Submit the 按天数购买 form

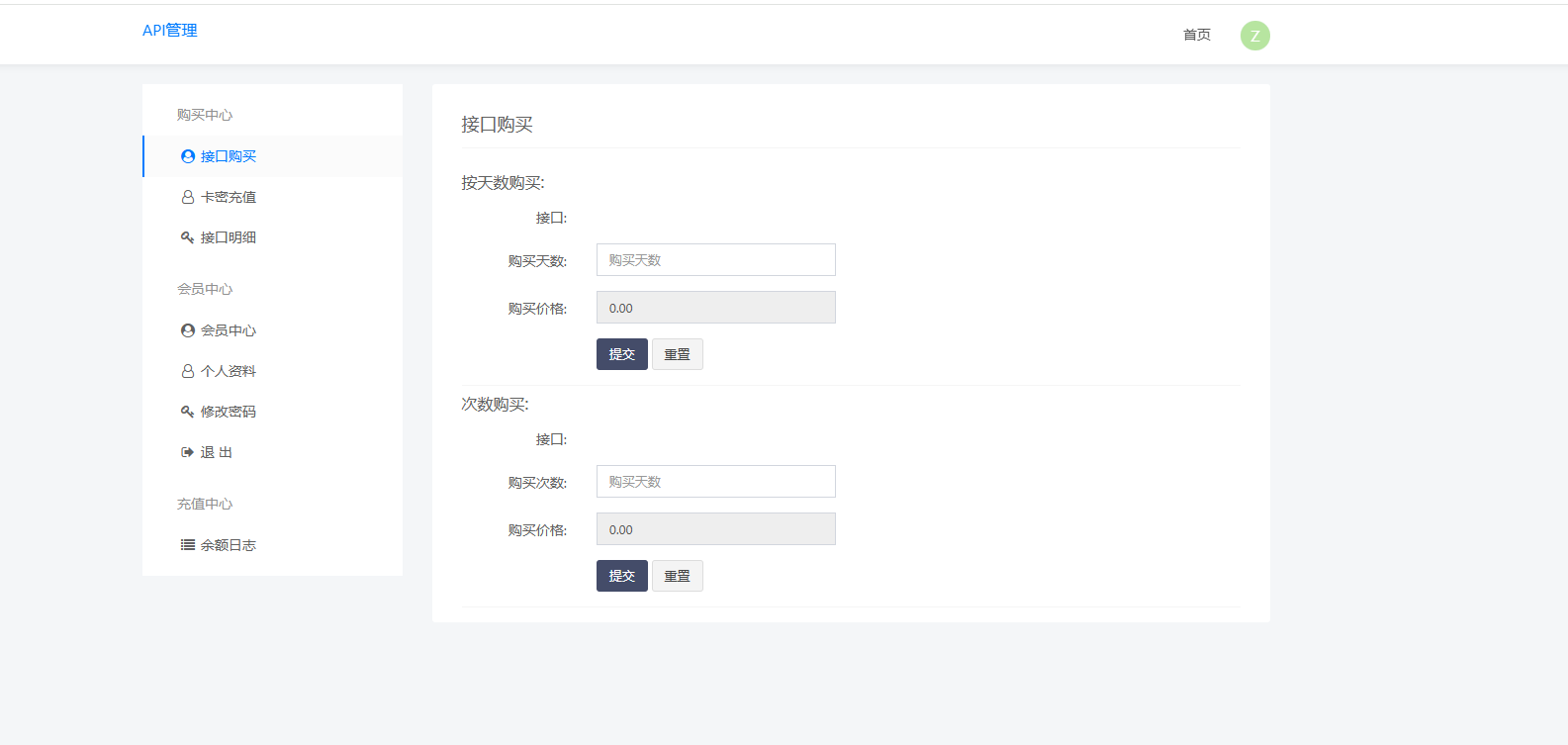[x=621, y=354]
